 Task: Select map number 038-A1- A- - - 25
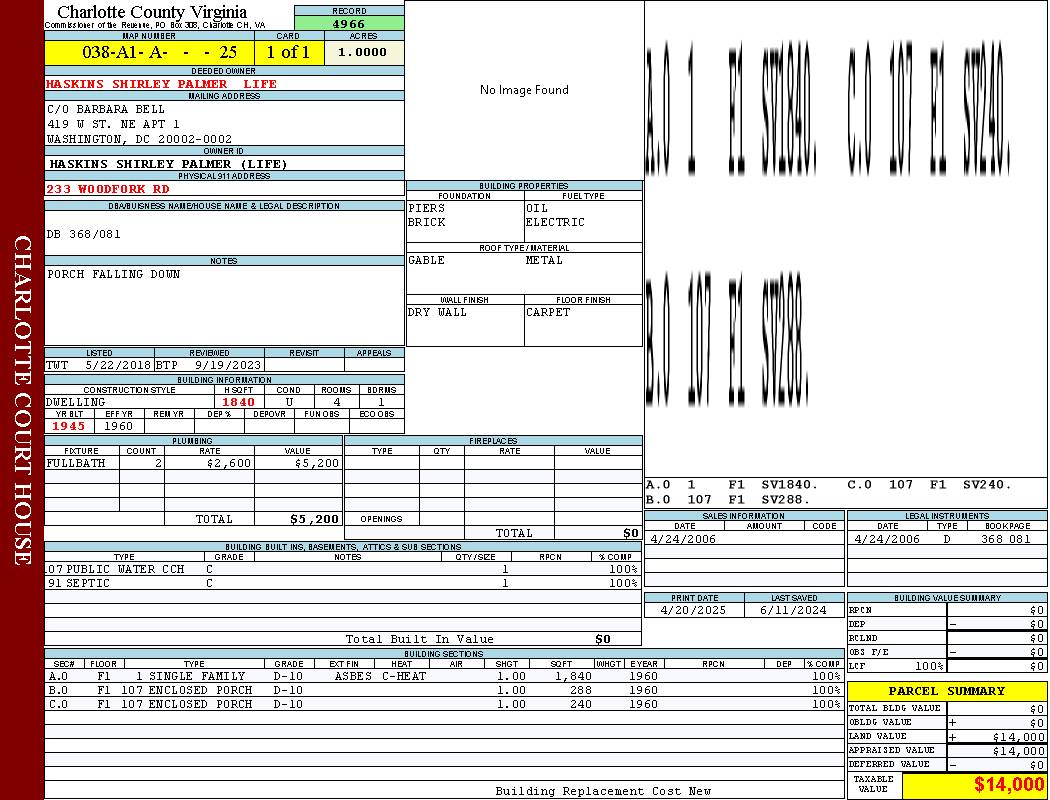point(159,52)
